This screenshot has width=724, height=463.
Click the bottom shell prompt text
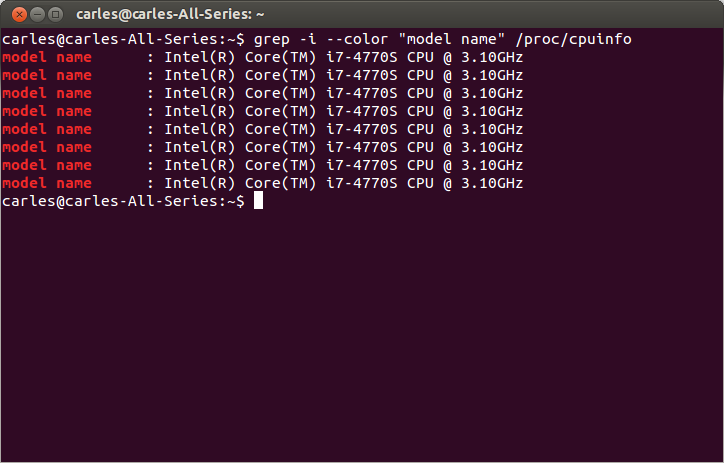(x=123, y=201)
